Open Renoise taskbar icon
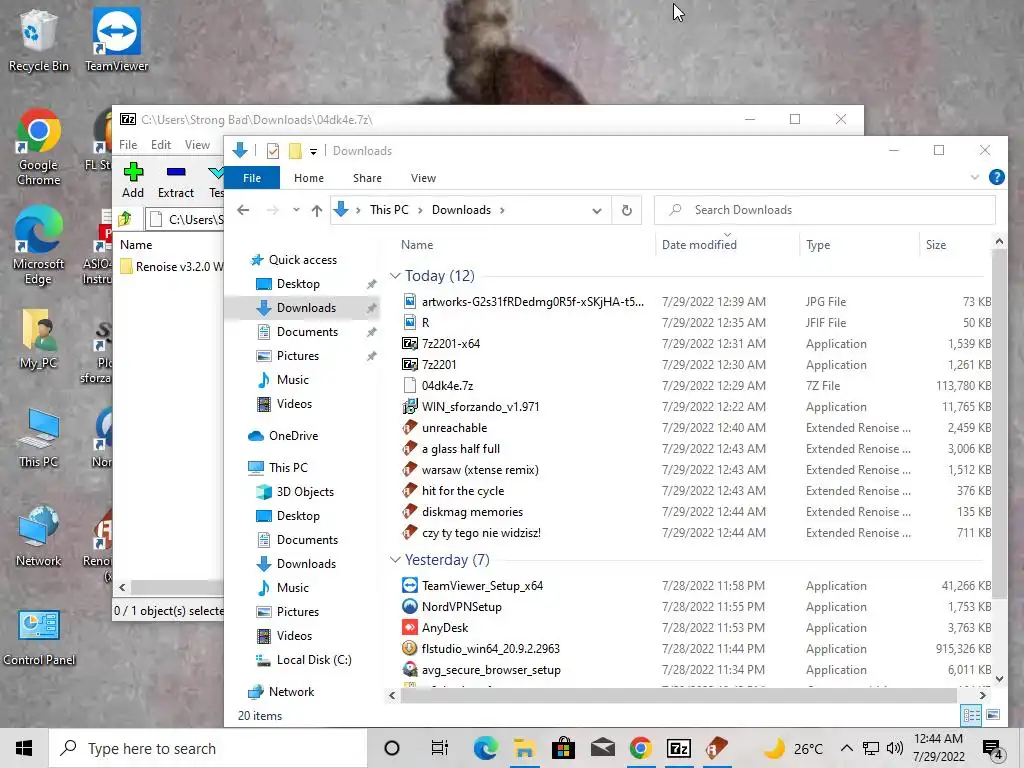The width and height of the screenshot is (1024, 768). (x=716, y=748)
